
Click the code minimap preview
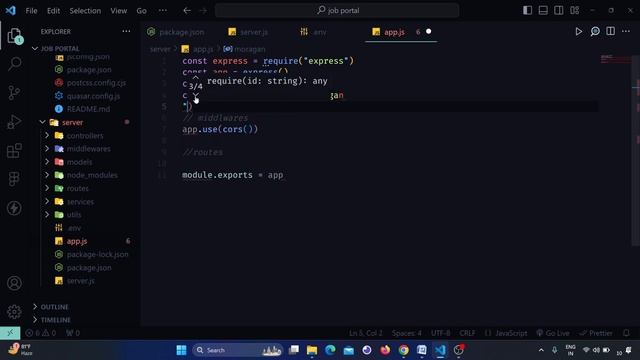(616, 59)
